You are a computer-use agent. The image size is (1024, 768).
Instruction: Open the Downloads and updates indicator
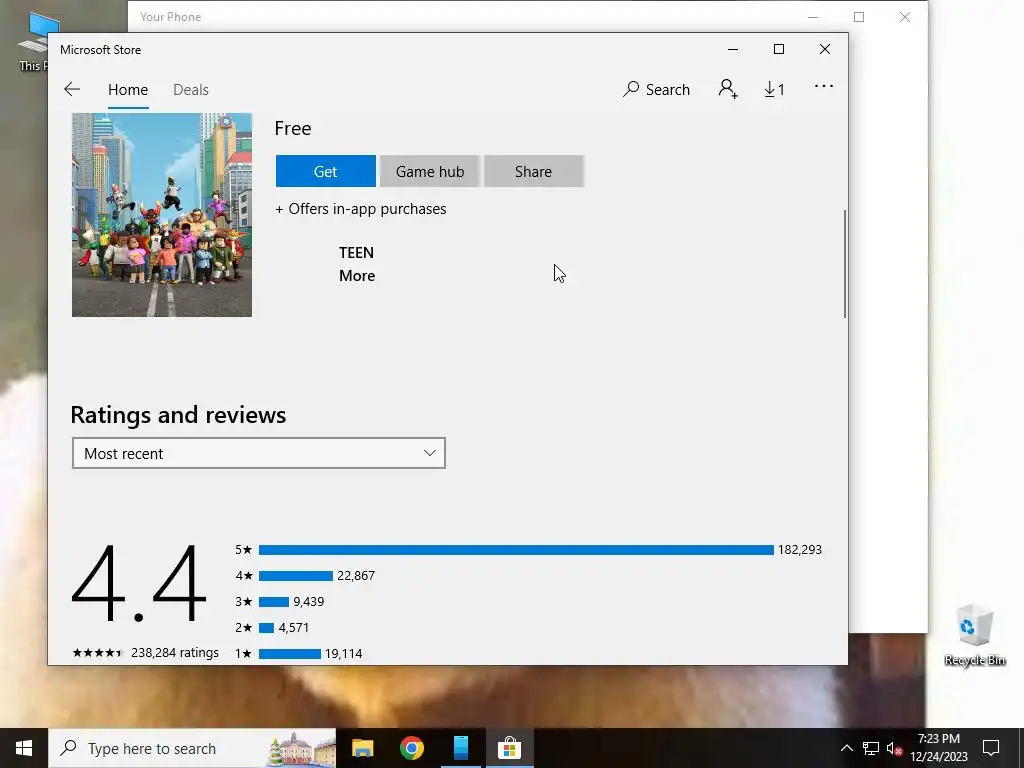(775, 89)
